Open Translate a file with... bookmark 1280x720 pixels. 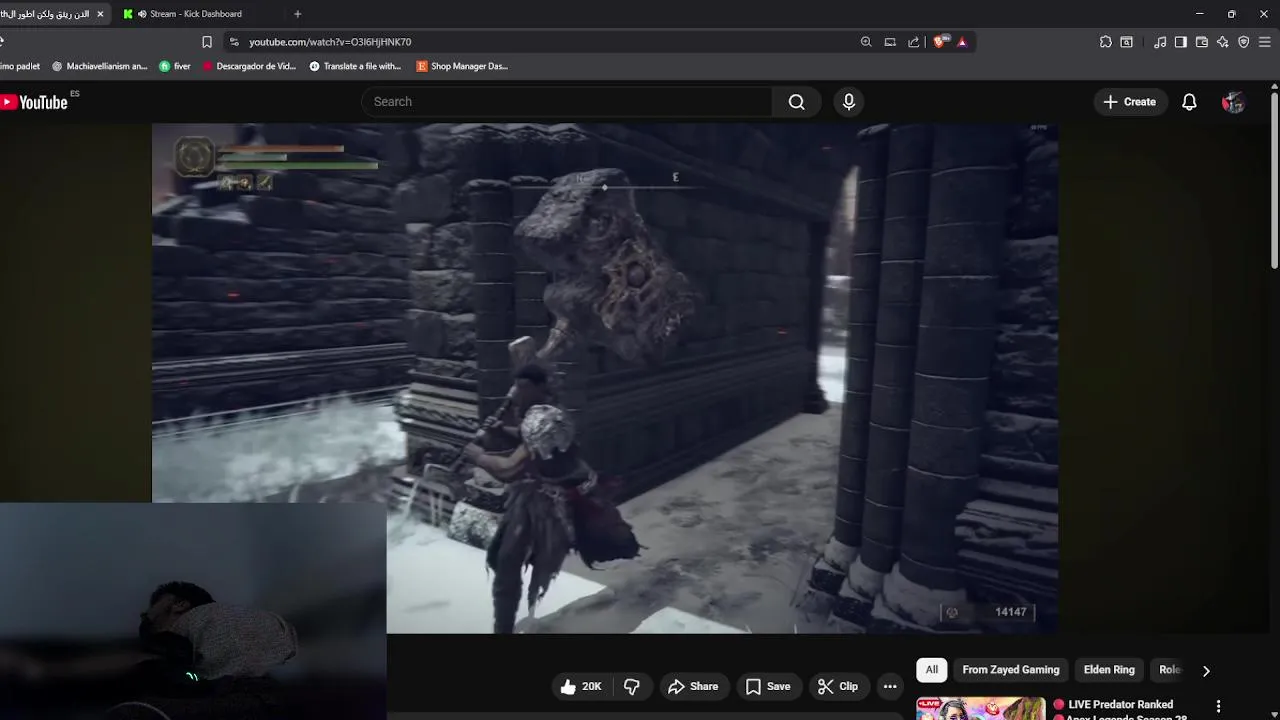pyautogui.click(x=355, y=66)
